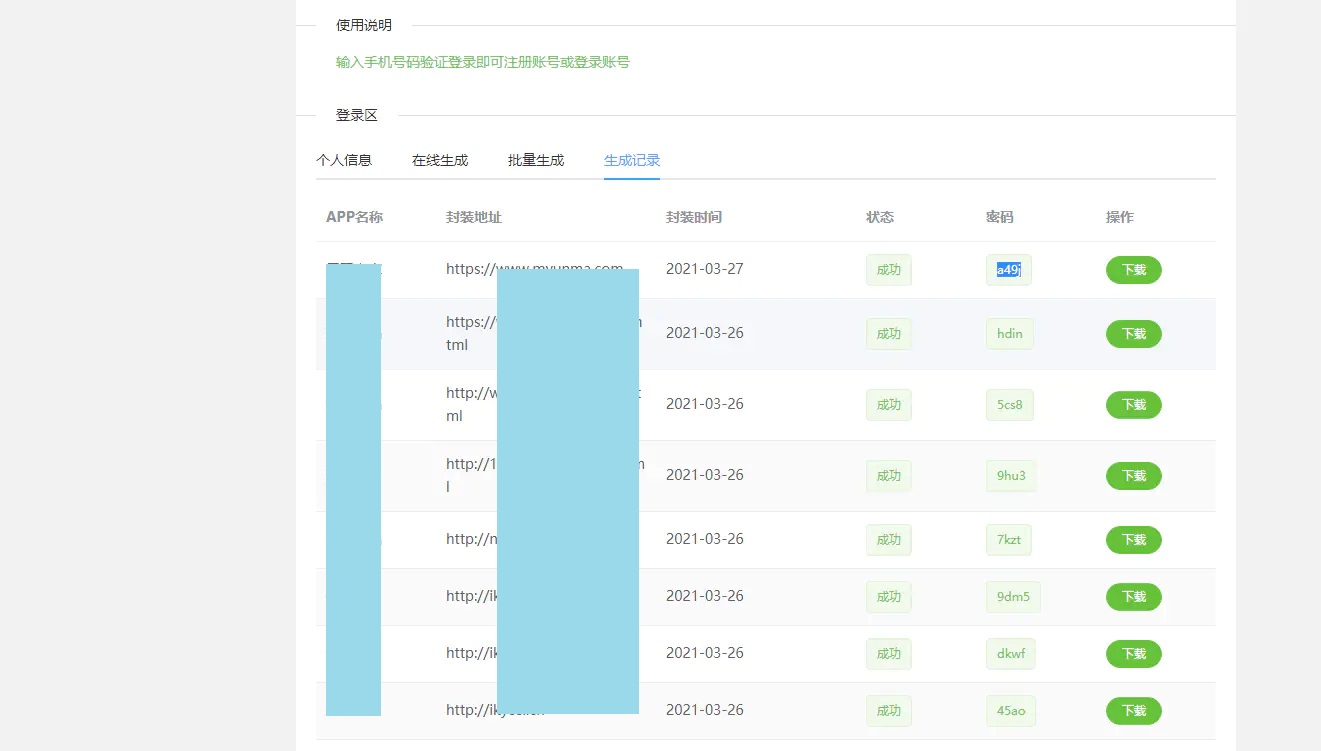Download the entry with password dkwf

[x=1133, y=653]
